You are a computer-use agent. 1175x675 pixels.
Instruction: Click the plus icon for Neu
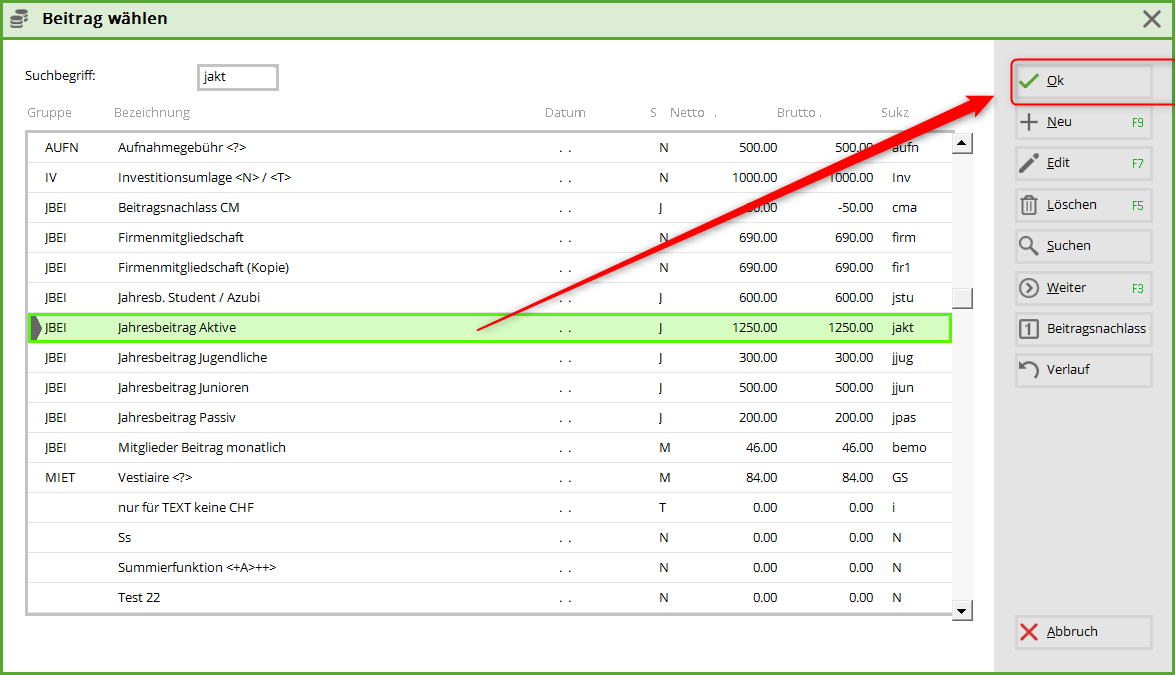pos(1029,122)
